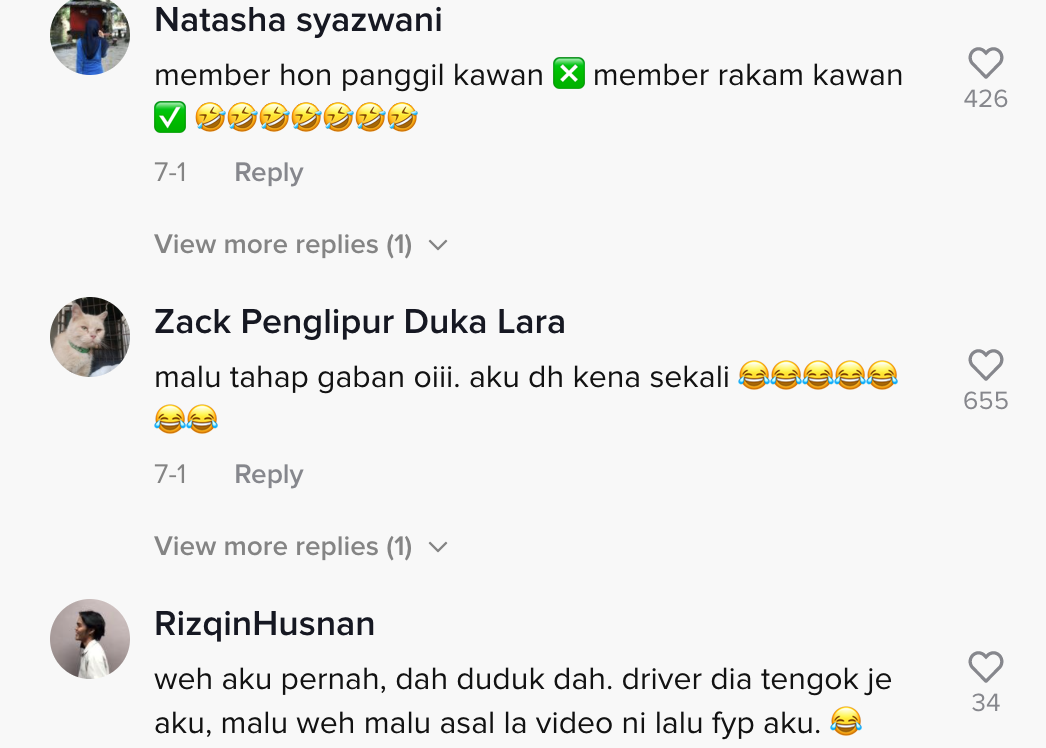The image size is (1046, 748).
Task: Click the 34 like count
Action: tap(985, 702)
